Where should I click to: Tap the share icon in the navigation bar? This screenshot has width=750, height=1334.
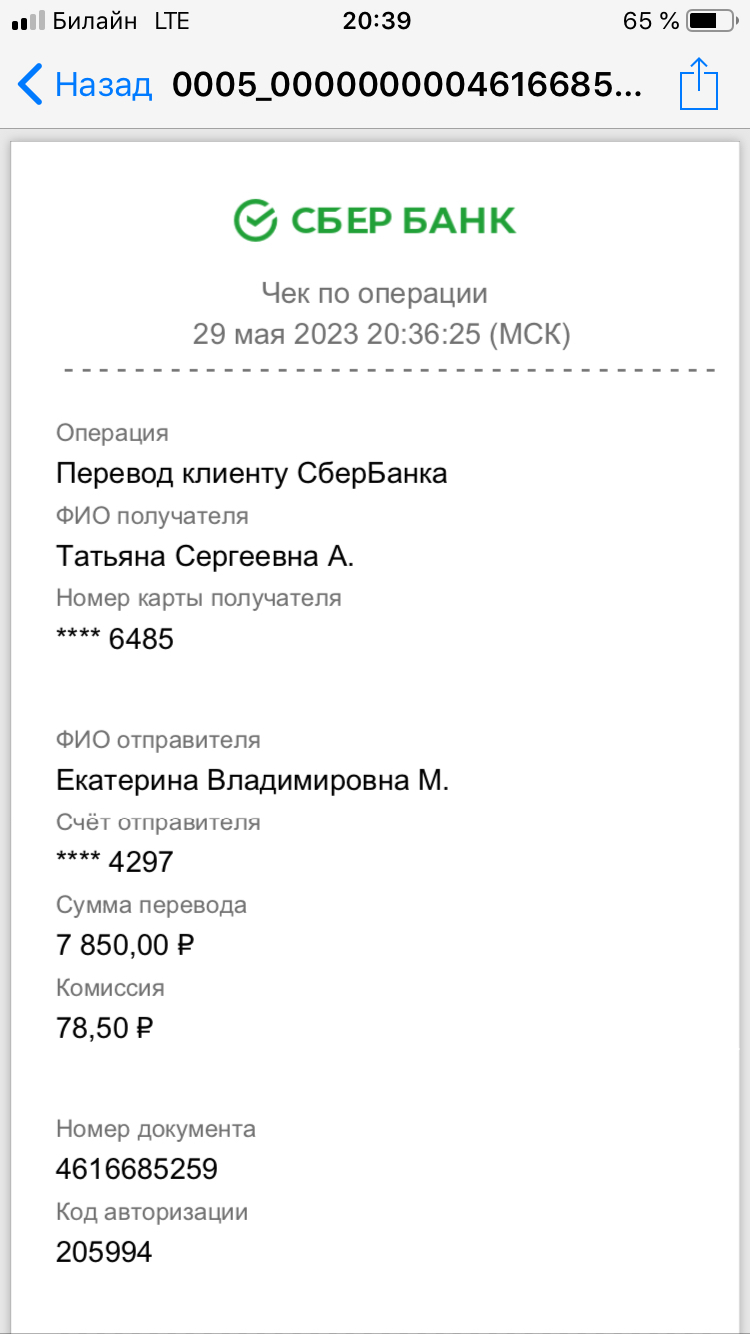click(699, 84)
